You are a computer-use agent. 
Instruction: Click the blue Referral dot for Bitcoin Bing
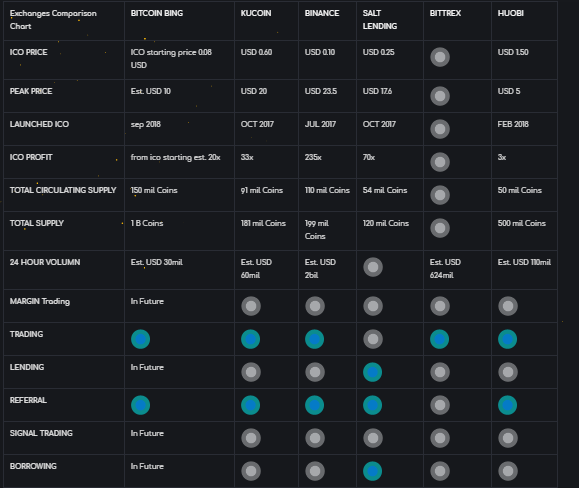coord(140,405)
